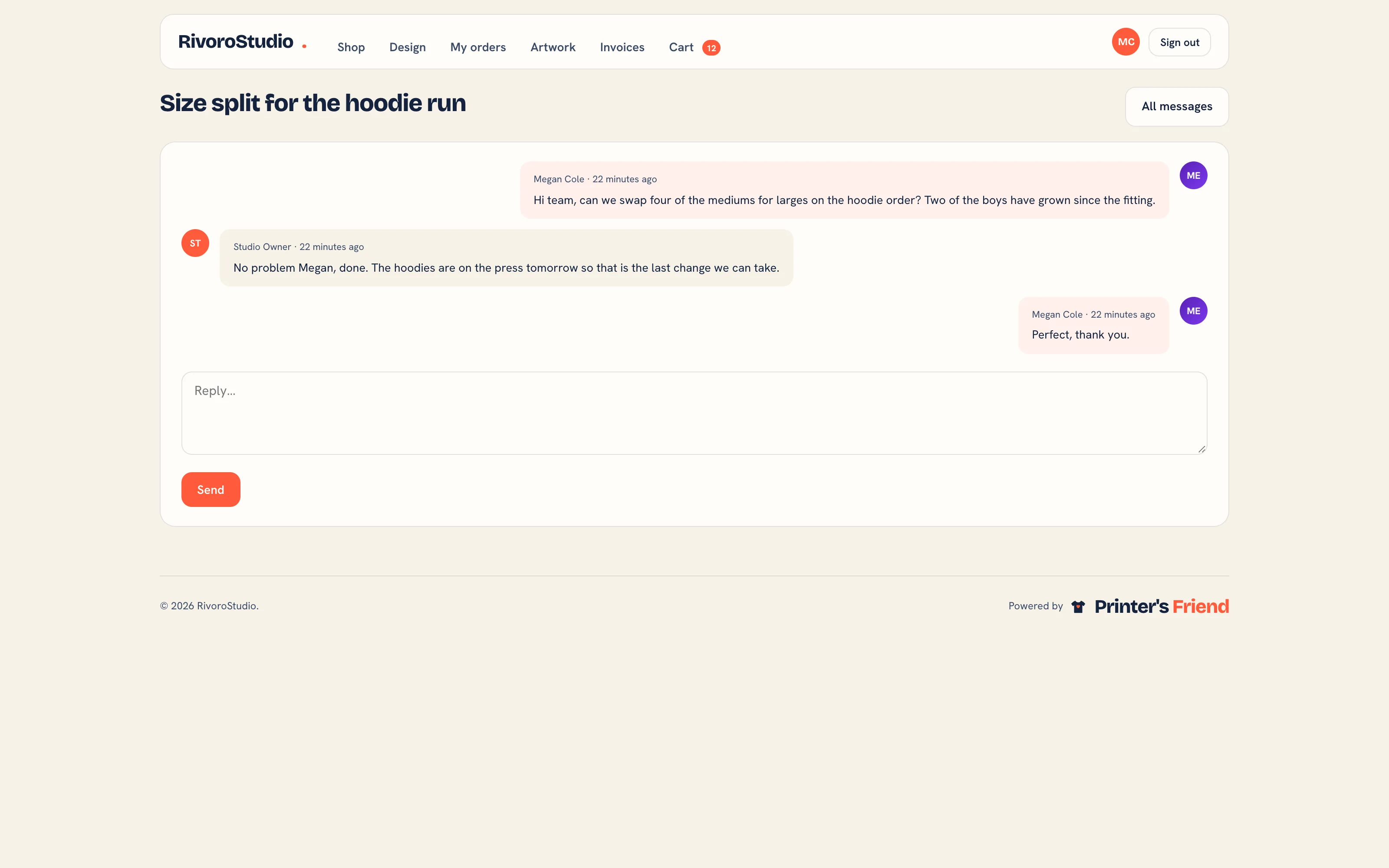Image resolution: width=1389 pixels, height=868 pixels.
Task: Go to the Design section
Action: pos(407,47)
